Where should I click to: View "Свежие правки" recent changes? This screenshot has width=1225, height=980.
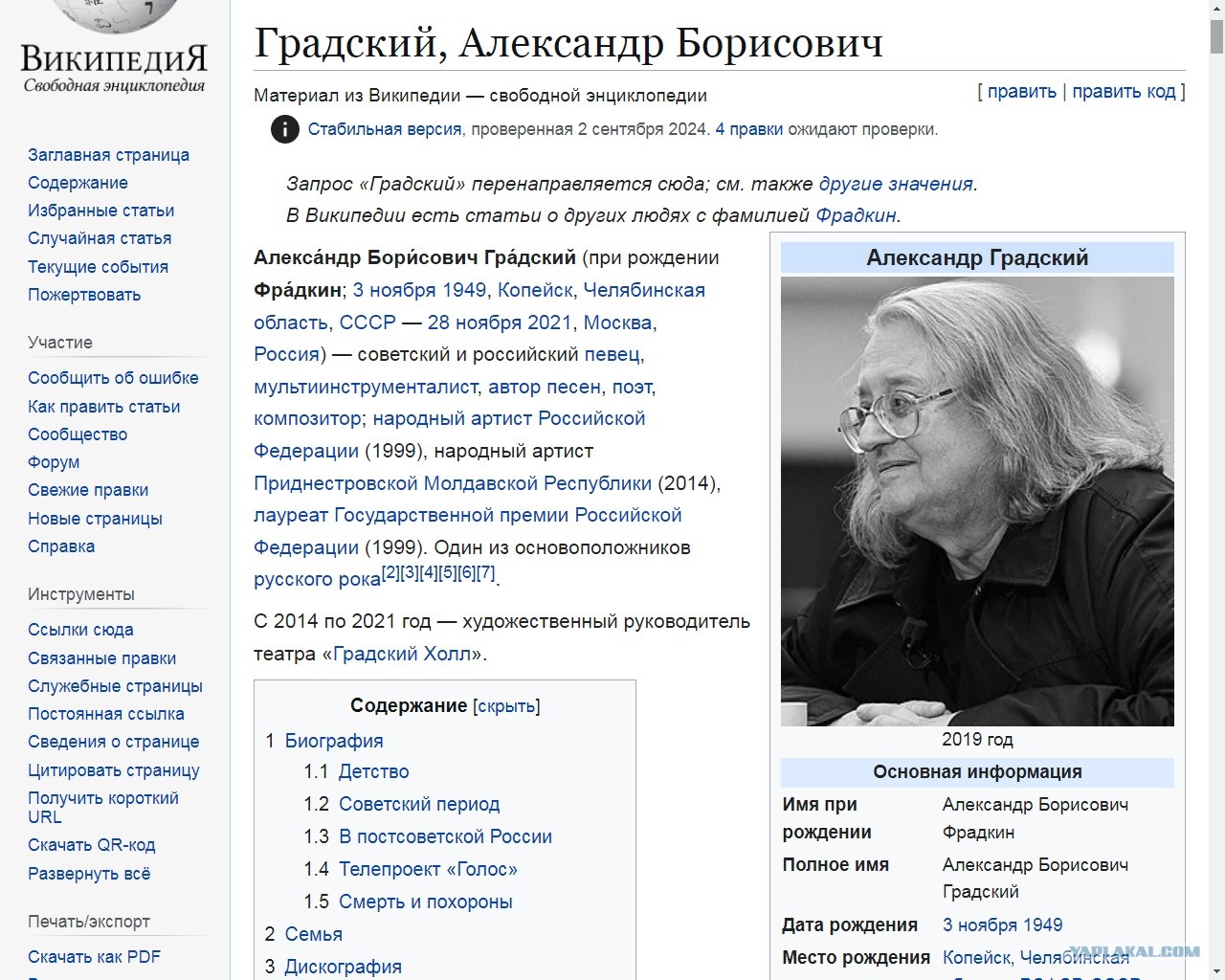tap(88, 490)
